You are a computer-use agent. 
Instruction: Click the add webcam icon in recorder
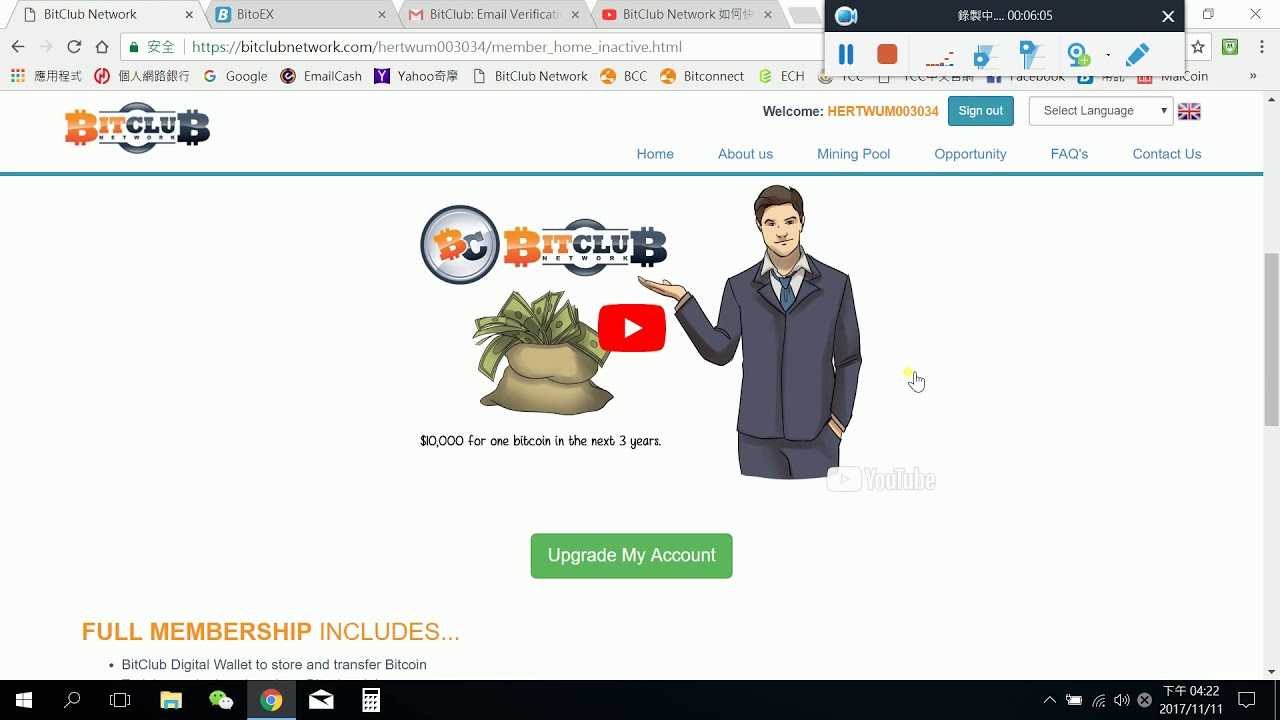point(1079,55)
